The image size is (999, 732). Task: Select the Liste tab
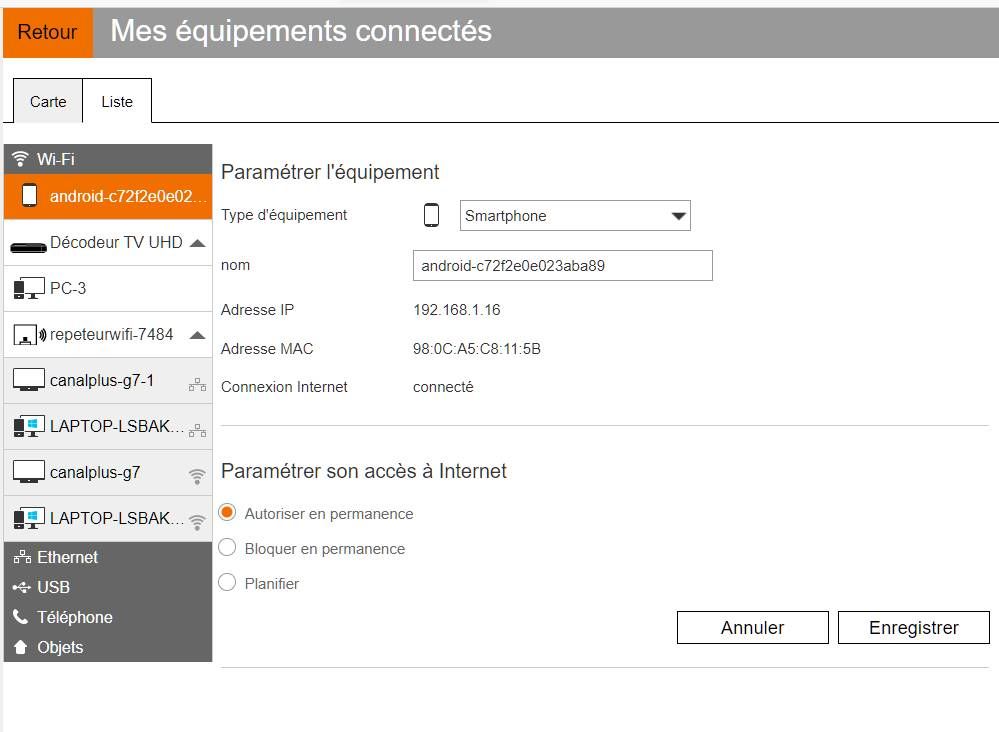click(117, 101)
